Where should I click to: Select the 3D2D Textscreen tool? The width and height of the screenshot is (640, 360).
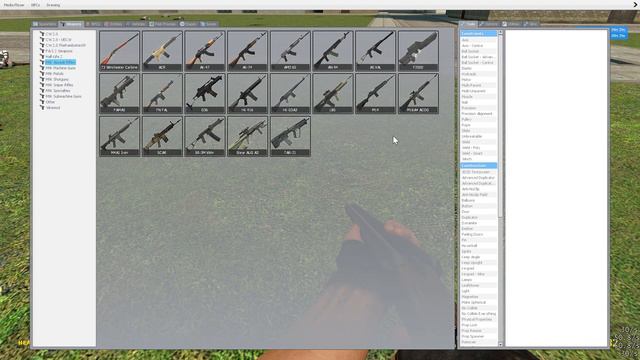pyautogui.click(x=479, y=172)
